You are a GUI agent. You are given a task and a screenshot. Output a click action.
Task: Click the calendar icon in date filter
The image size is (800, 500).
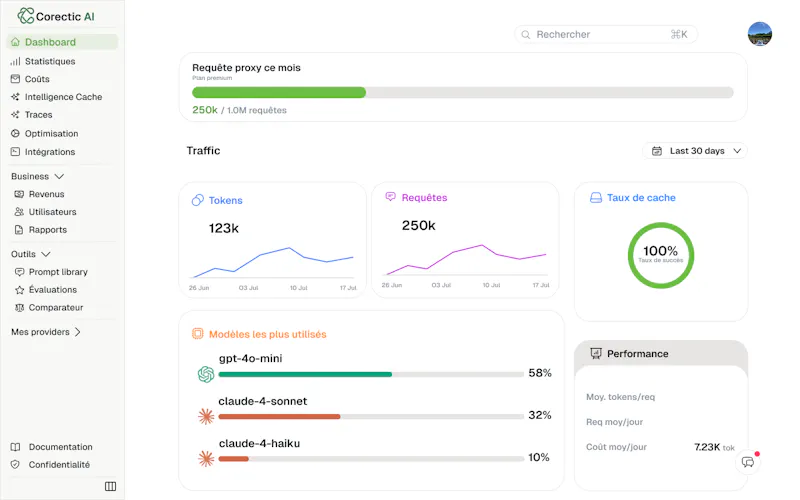tap(657, 151)
